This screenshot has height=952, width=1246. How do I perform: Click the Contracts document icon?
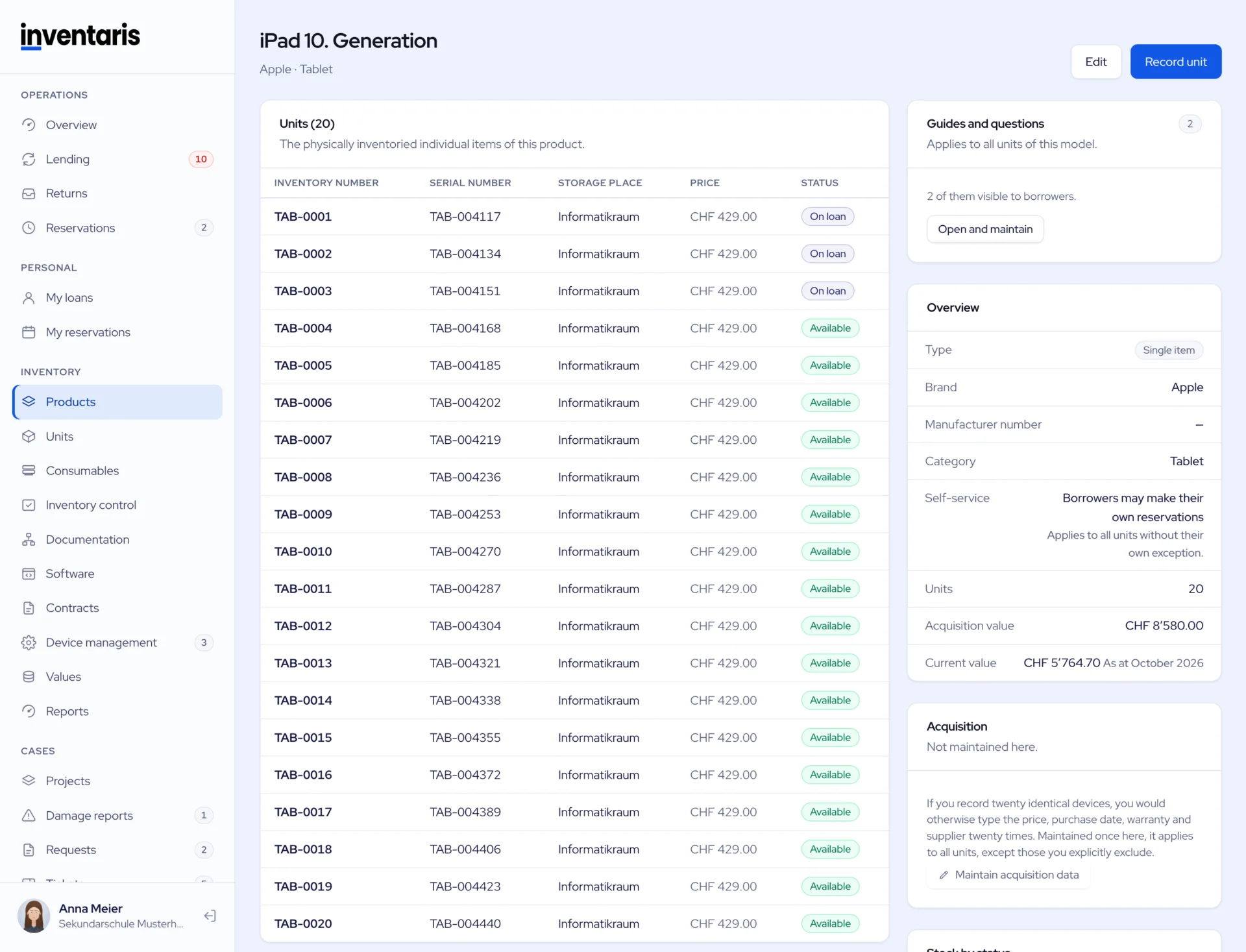point(29,608)
